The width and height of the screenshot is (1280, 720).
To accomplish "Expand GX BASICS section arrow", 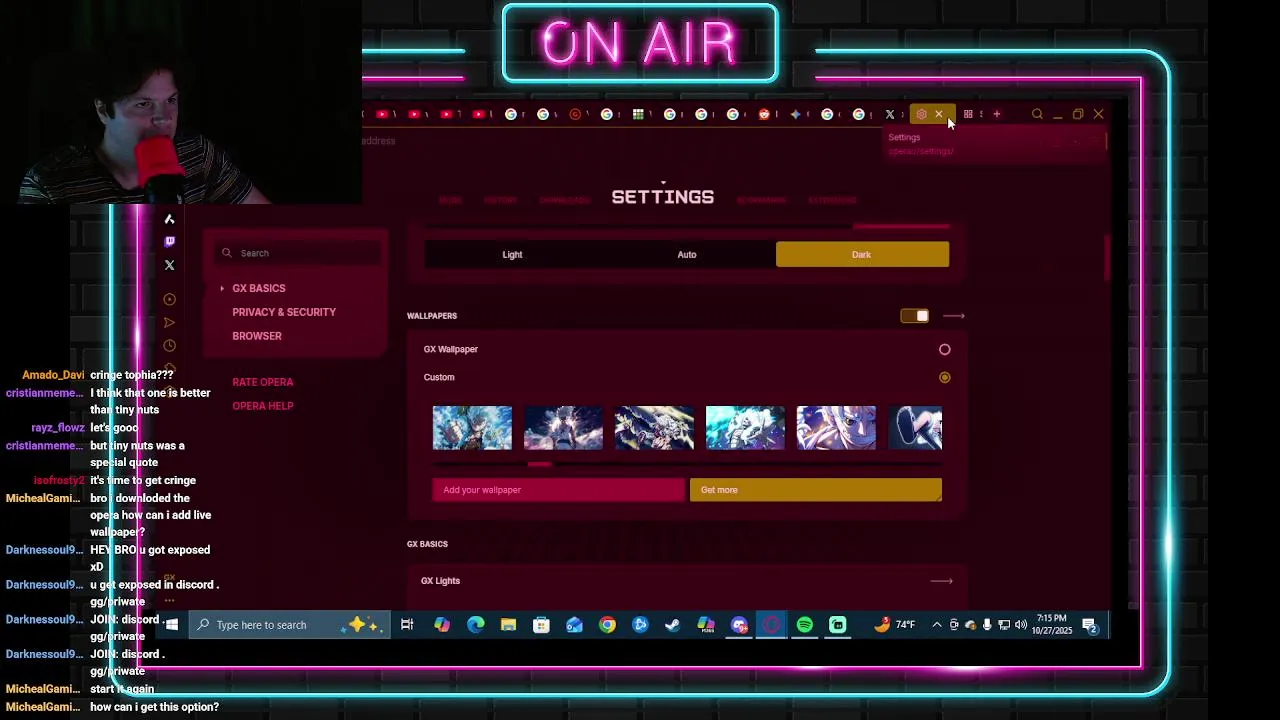I will (222, 288).
